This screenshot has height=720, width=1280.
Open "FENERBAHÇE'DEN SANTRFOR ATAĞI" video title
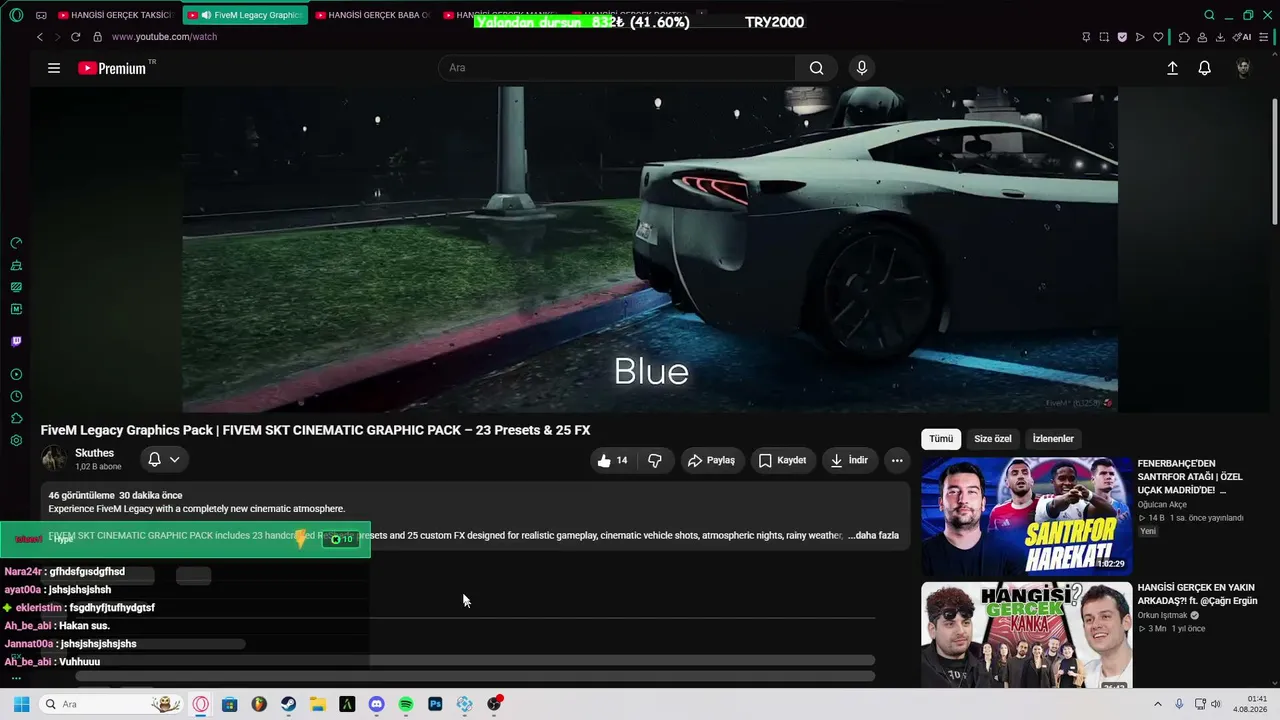(1190, 477)
